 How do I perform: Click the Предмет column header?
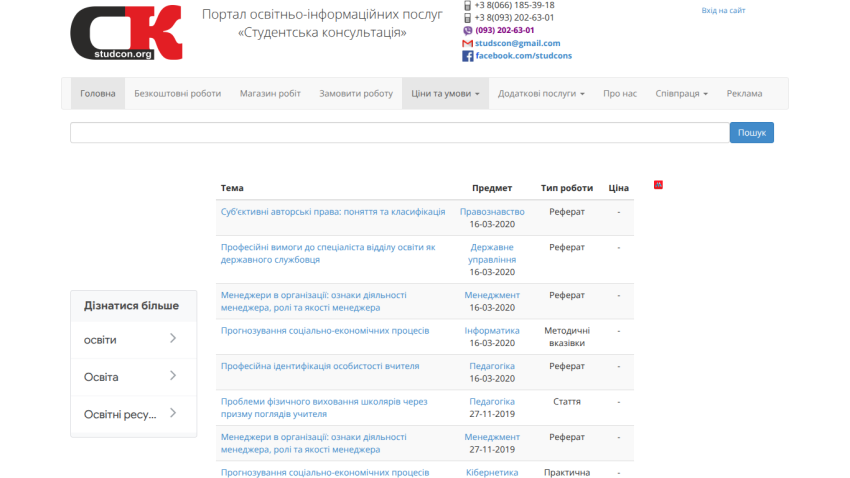pos(492,188)
